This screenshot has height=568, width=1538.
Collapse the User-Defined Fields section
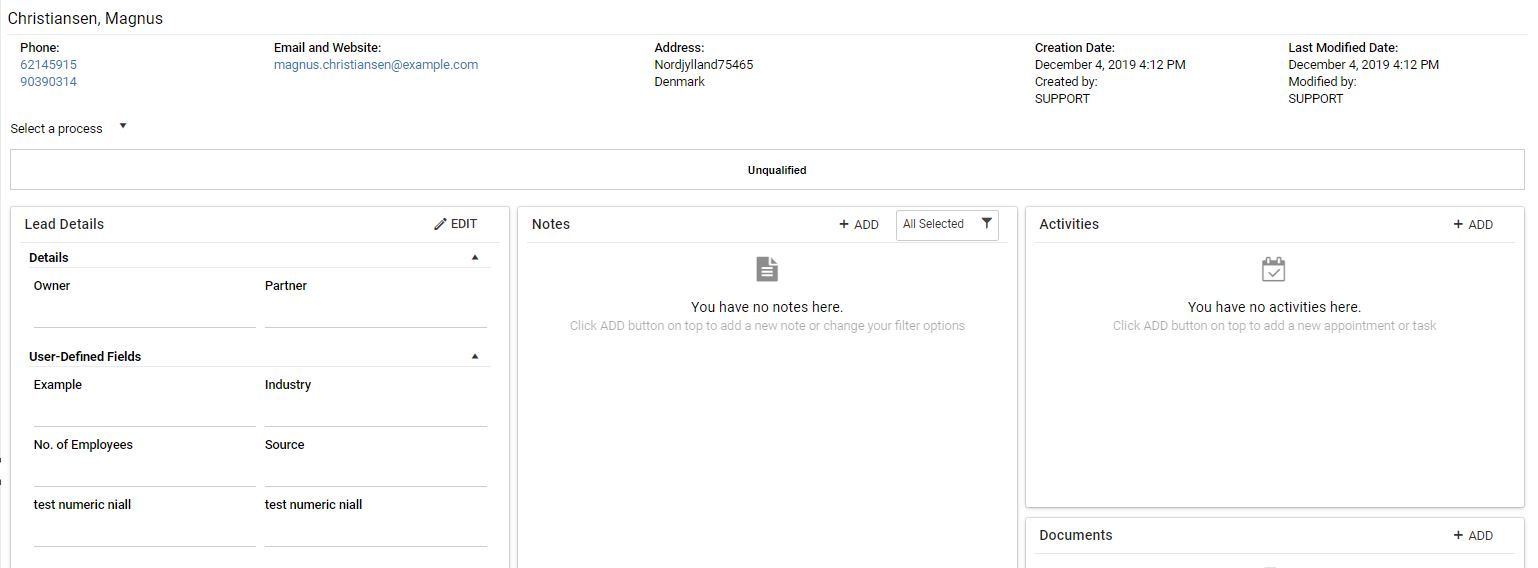[475, 357]
